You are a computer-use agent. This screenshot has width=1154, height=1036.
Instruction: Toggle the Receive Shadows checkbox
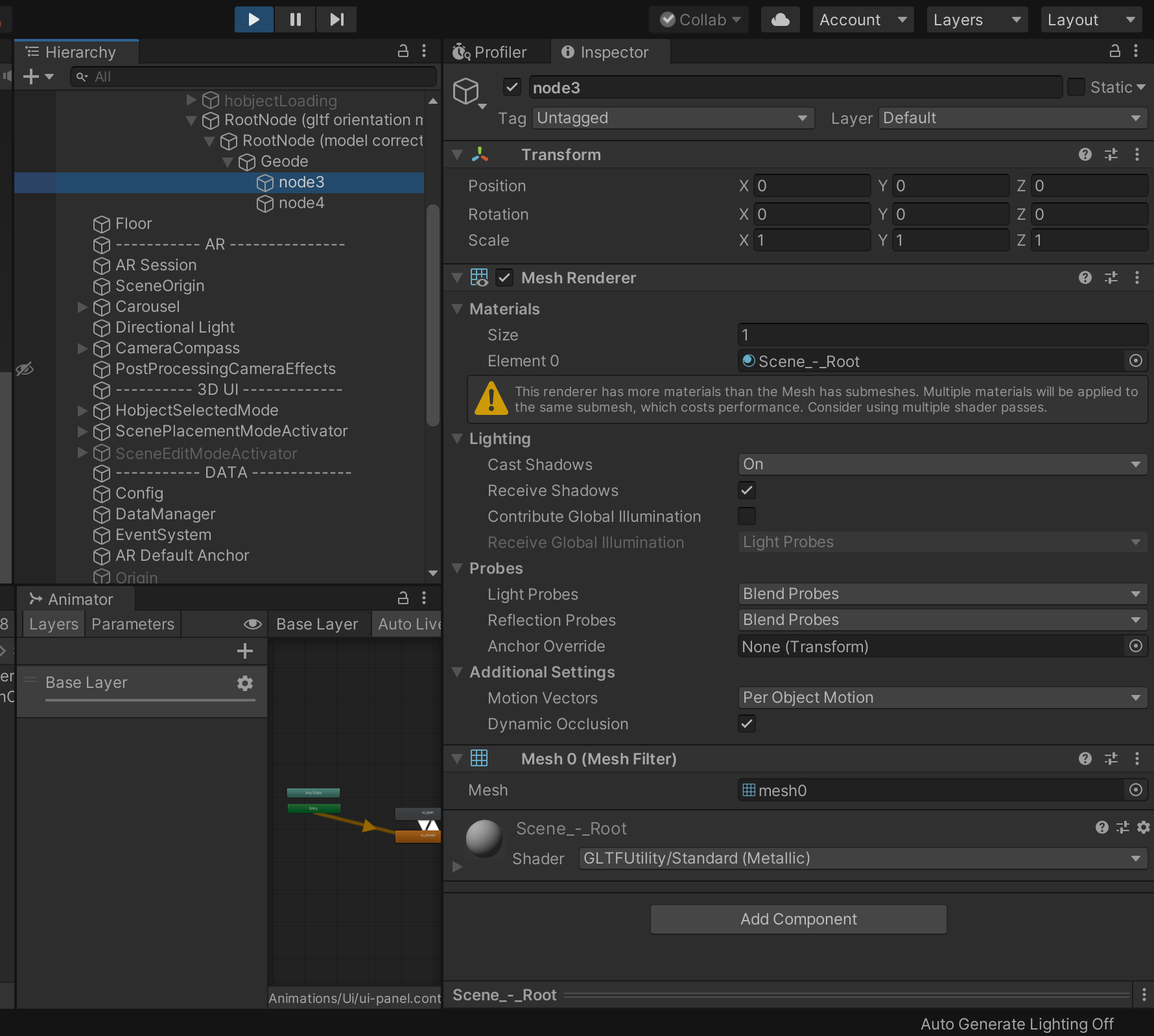[x=746, y=490]
